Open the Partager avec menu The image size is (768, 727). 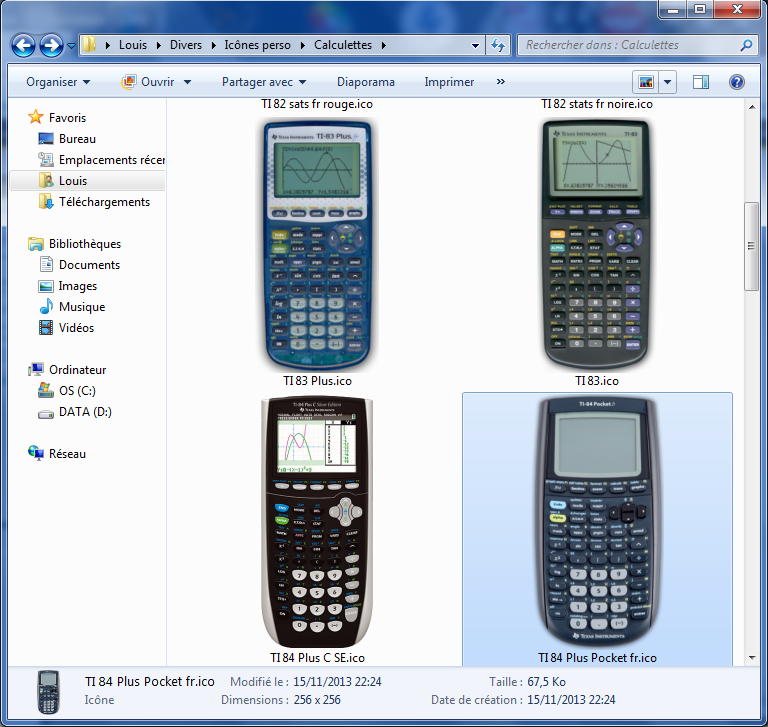point(264,82)
